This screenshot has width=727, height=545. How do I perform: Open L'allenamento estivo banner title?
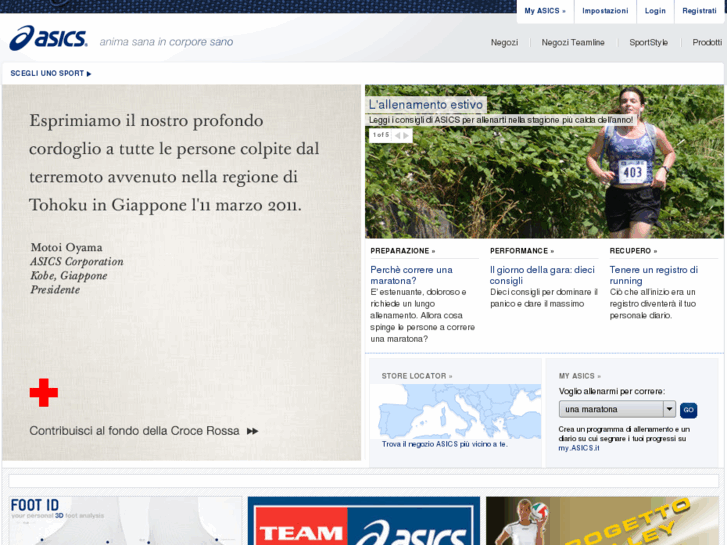coord(426,105)
